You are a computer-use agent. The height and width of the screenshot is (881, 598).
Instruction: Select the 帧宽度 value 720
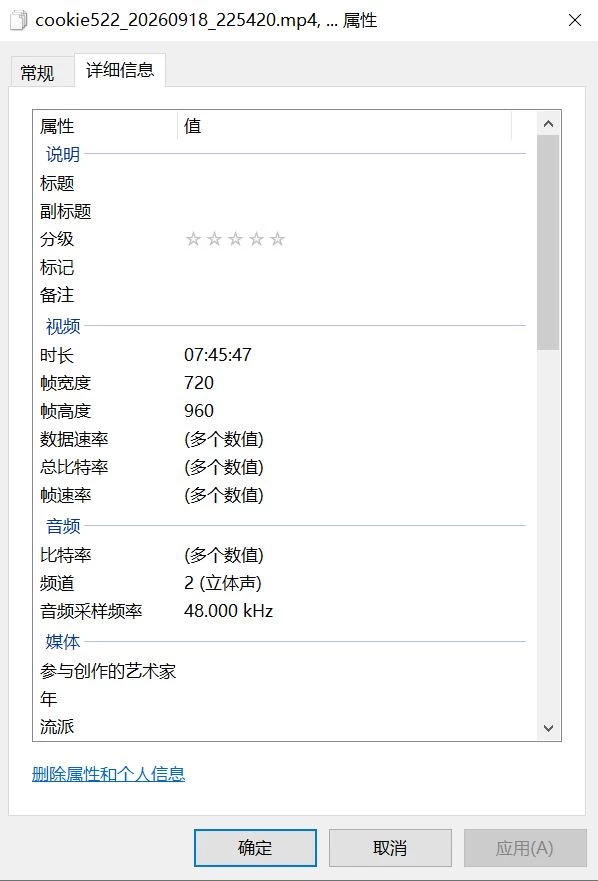point(199,383)
